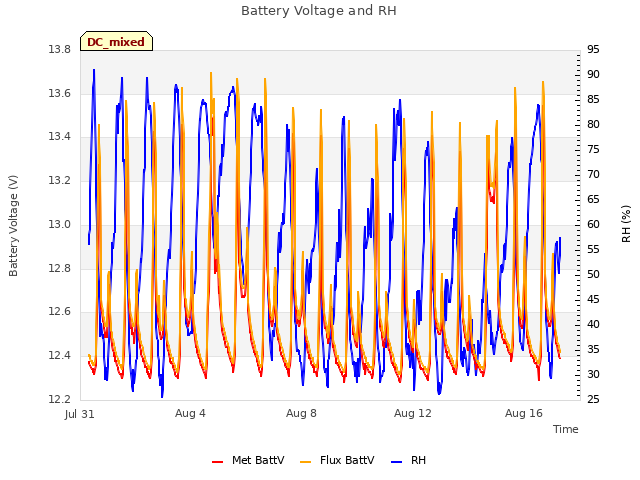Click the 40 RH tick label
Screen dimensions: 640x480
[x=593, y=324]
